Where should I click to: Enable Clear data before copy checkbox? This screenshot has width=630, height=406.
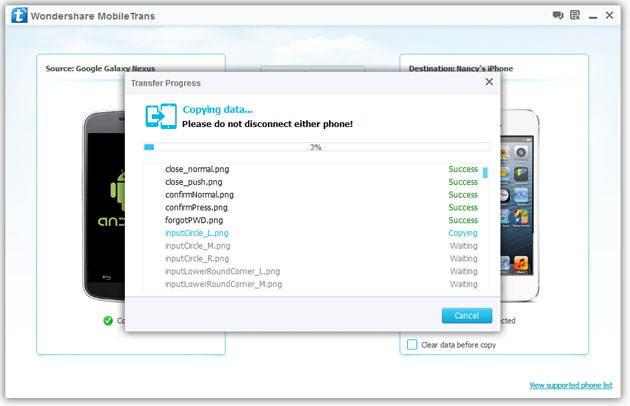tap(412, 344)
